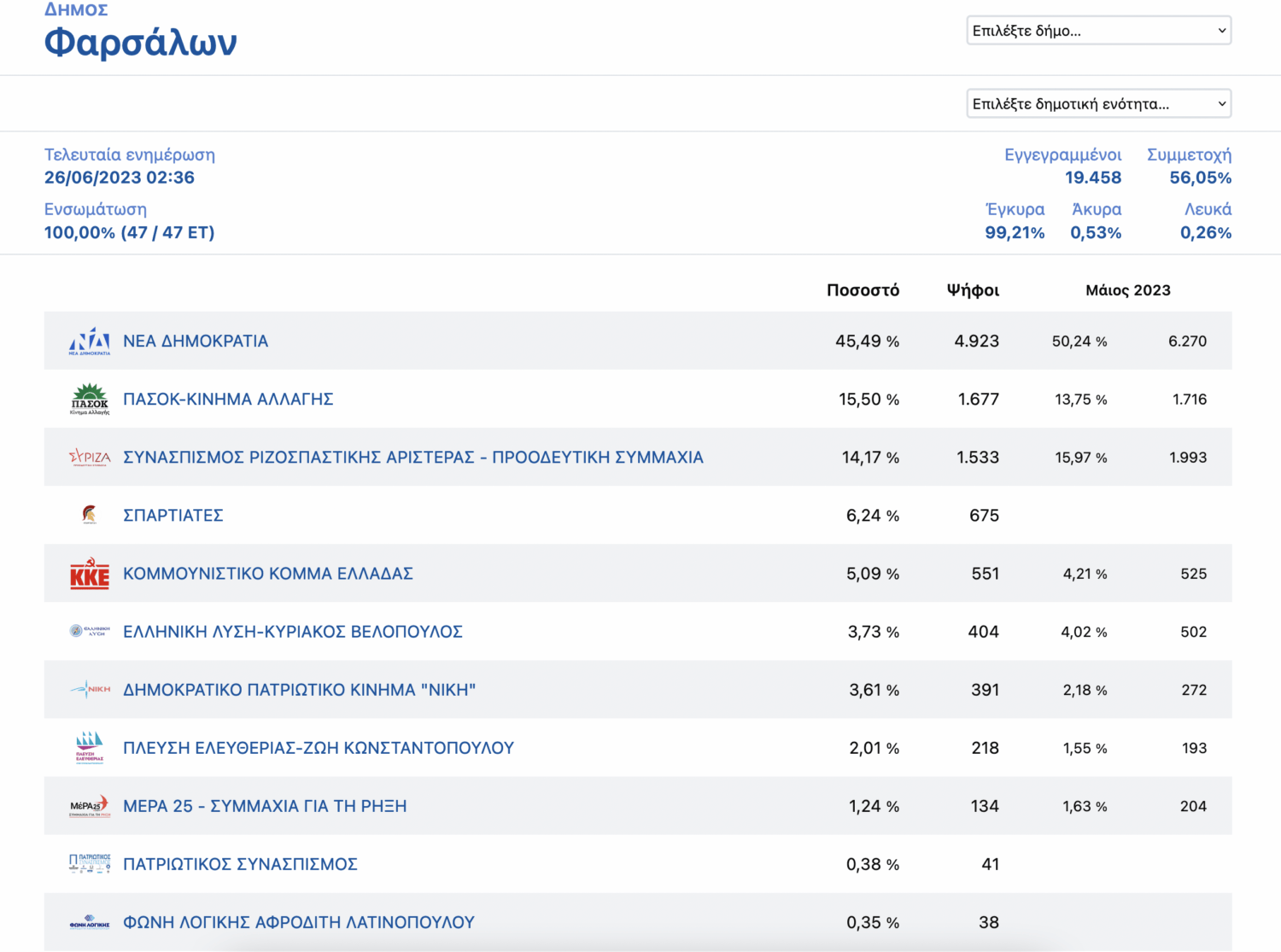
Task: Click the percentage 0,38 %
Action: [873, 864]
